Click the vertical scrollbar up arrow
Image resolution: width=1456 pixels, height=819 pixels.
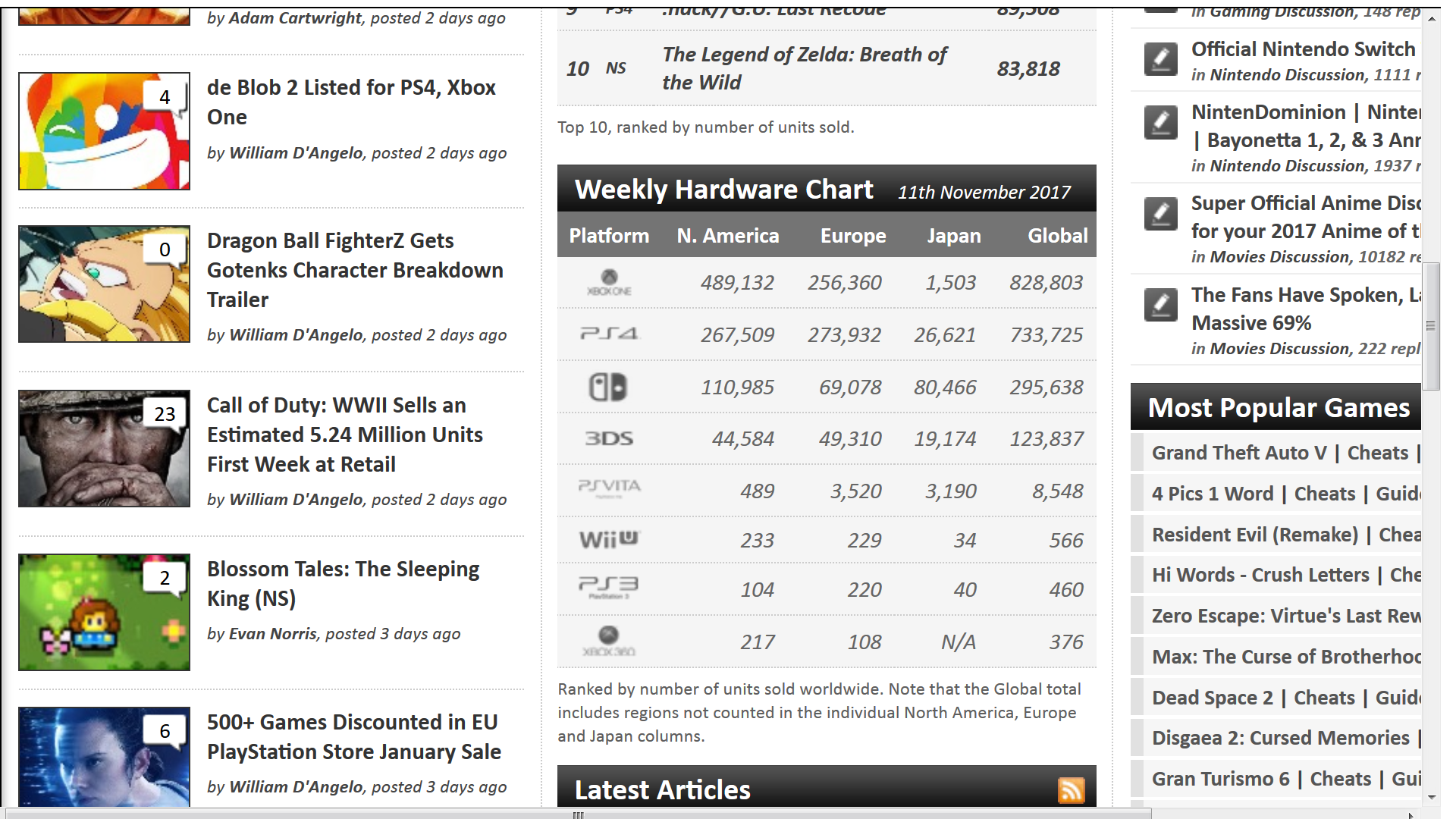coord(1431,18)
